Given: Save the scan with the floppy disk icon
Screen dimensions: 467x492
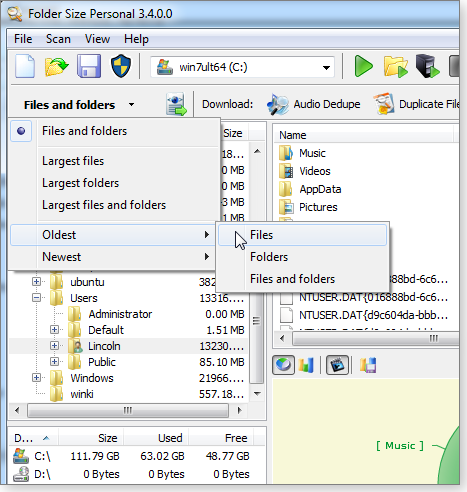Looking at the screenshot, I should coord(89,66).
